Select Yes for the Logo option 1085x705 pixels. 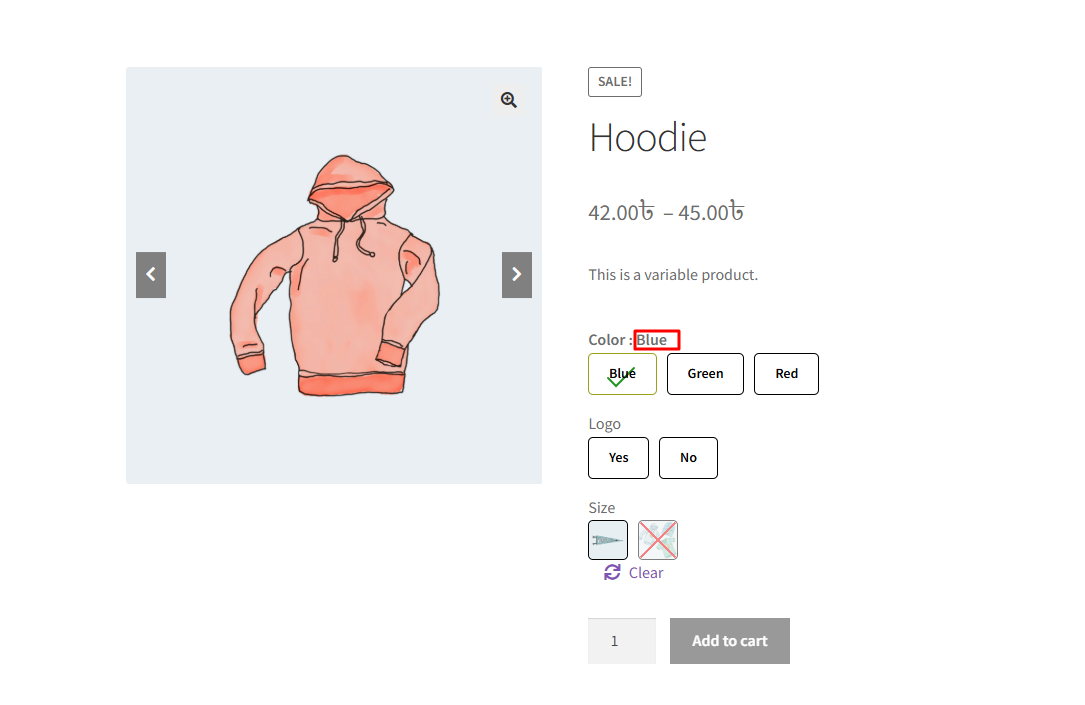point(619,457)
